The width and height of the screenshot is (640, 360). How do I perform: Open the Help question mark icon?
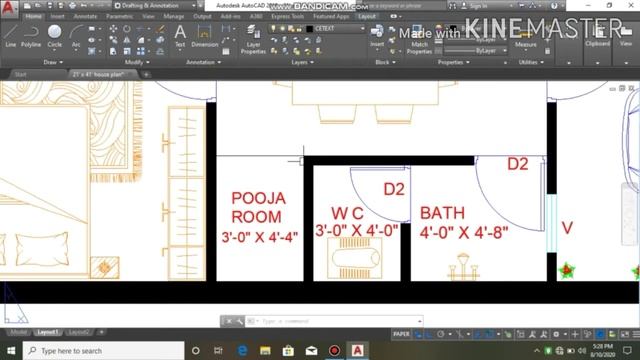click(554, 6)
